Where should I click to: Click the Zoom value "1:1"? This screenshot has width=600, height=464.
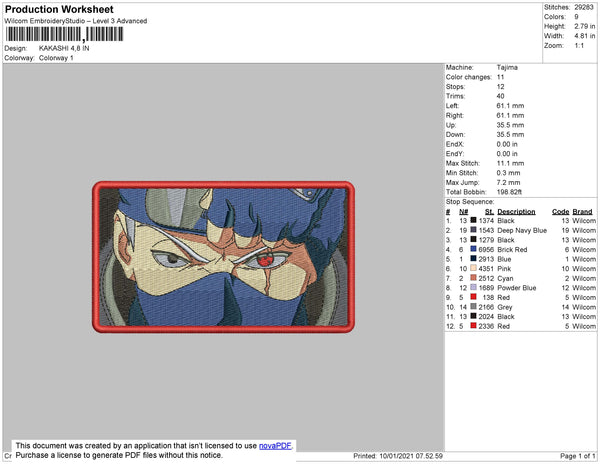(579, 46)
